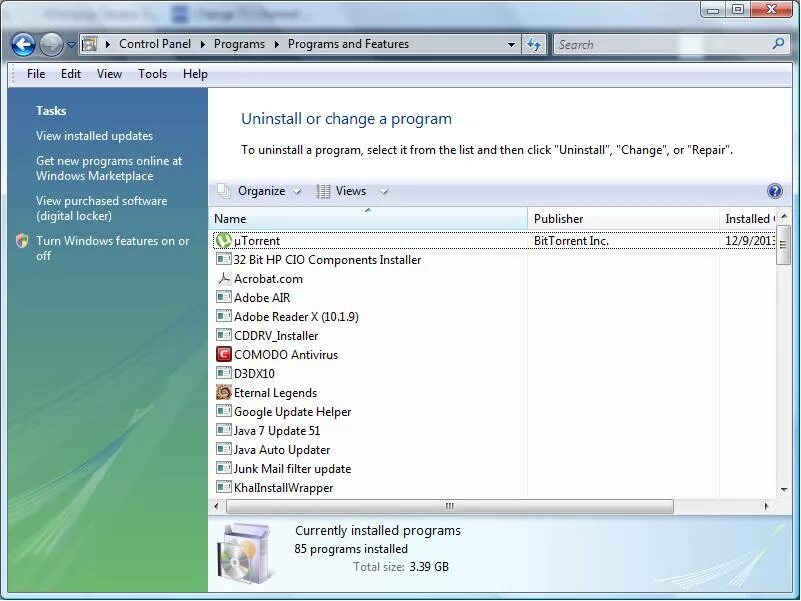Screen dimensions: 801x601
Task: Select the Google Update Helper icon
Action: pos(223,411)
